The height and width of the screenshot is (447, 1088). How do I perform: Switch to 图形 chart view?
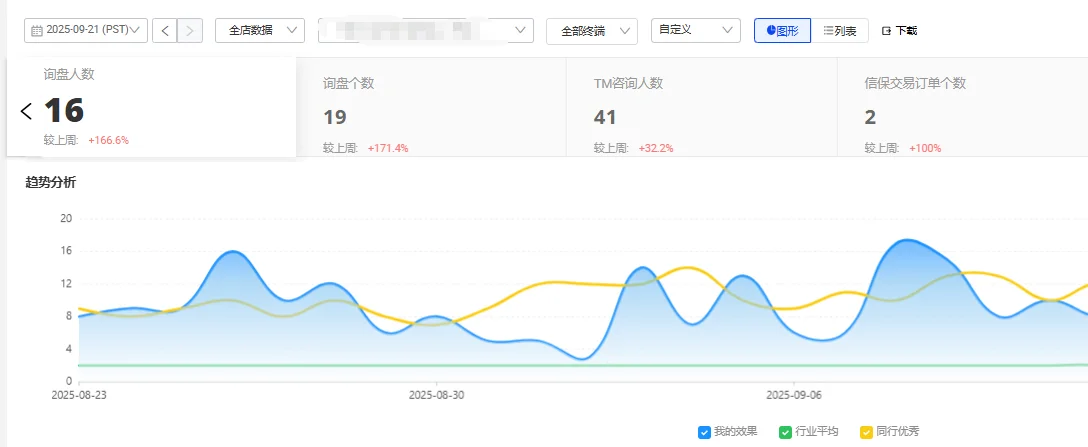783,31
